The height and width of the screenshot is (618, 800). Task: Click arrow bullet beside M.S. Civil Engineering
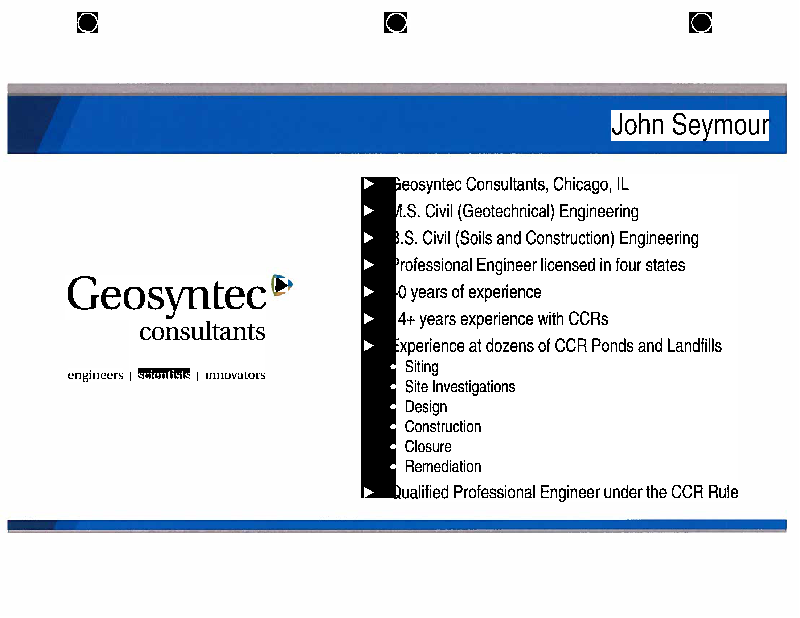click(369, 211)
